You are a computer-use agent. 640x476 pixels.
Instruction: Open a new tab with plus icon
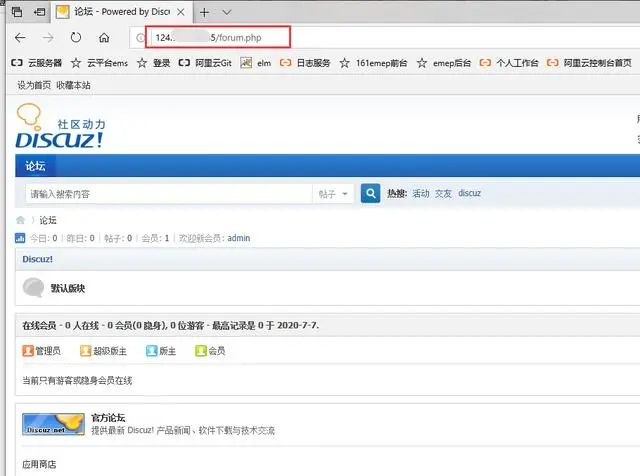(204, 13)
